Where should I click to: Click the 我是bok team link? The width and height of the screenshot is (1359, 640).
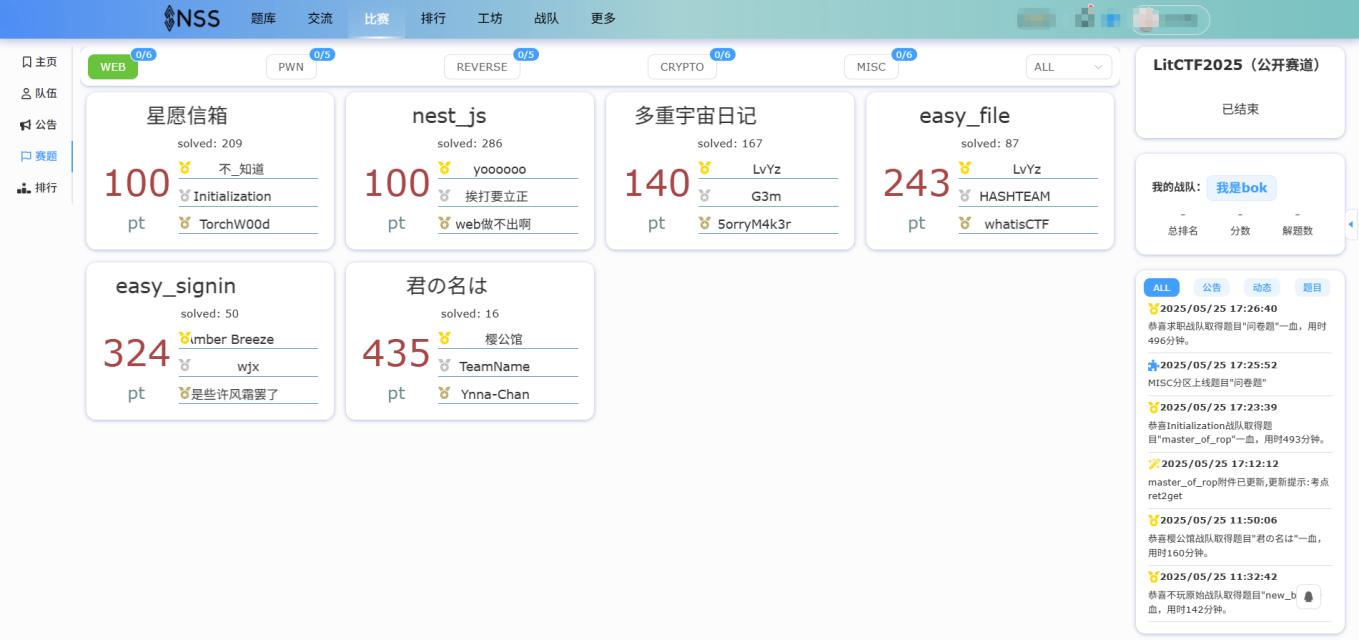[1241, 187]
